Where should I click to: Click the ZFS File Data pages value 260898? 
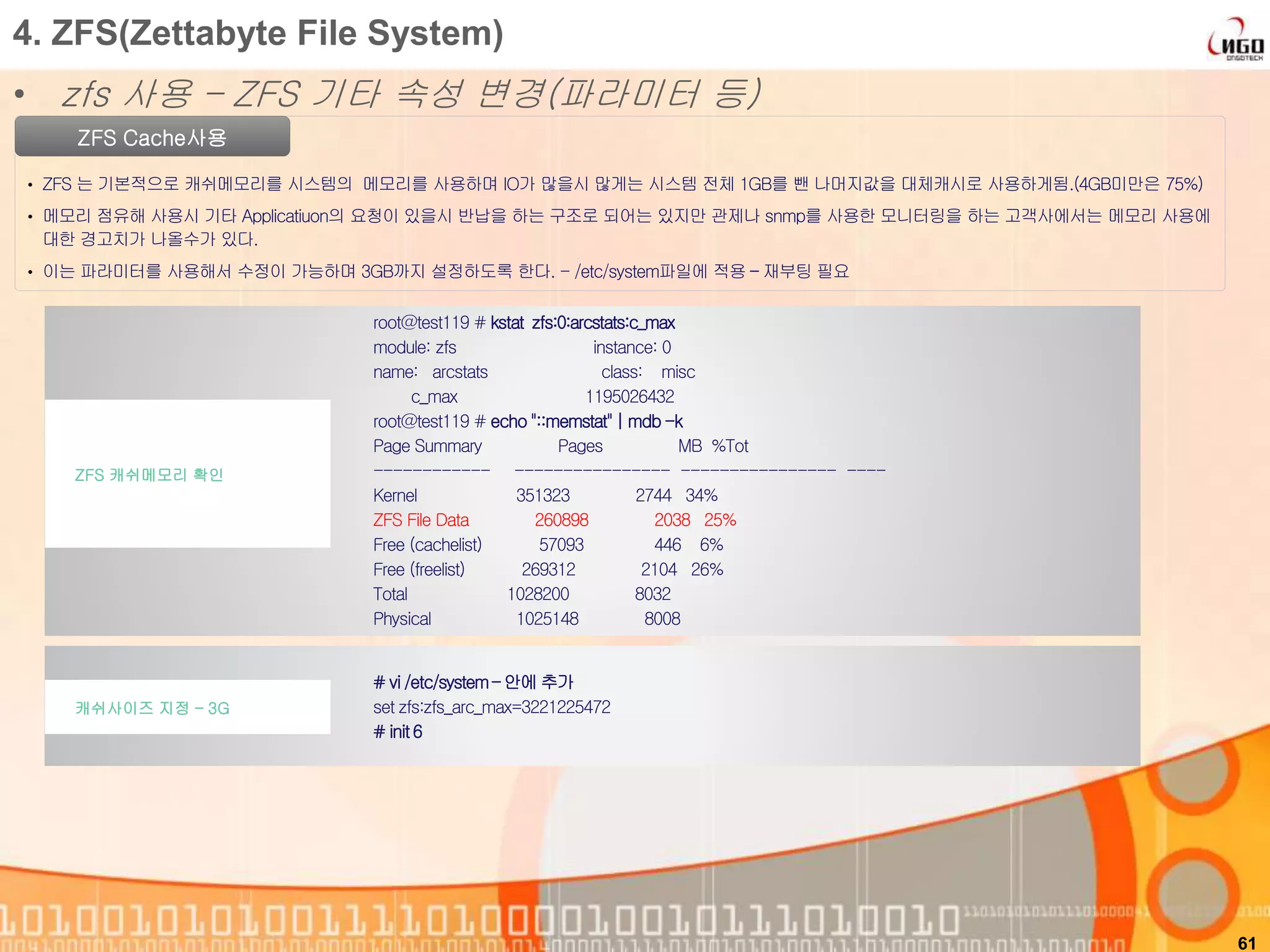(x=561, y=520)
